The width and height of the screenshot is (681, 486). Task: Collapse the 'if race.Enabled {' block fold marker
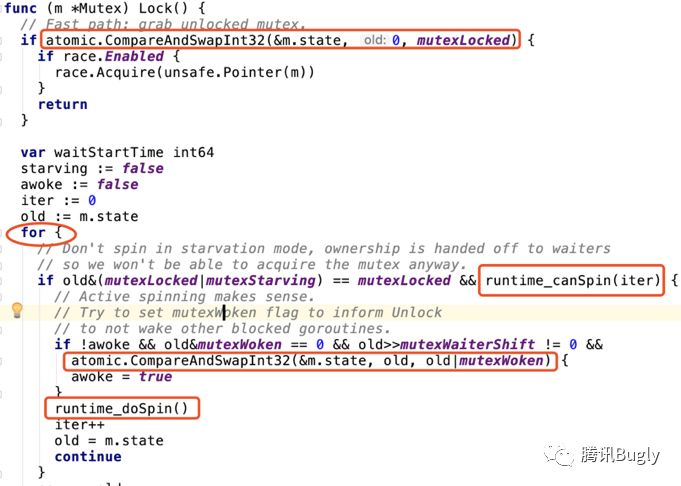pos(2,57)
